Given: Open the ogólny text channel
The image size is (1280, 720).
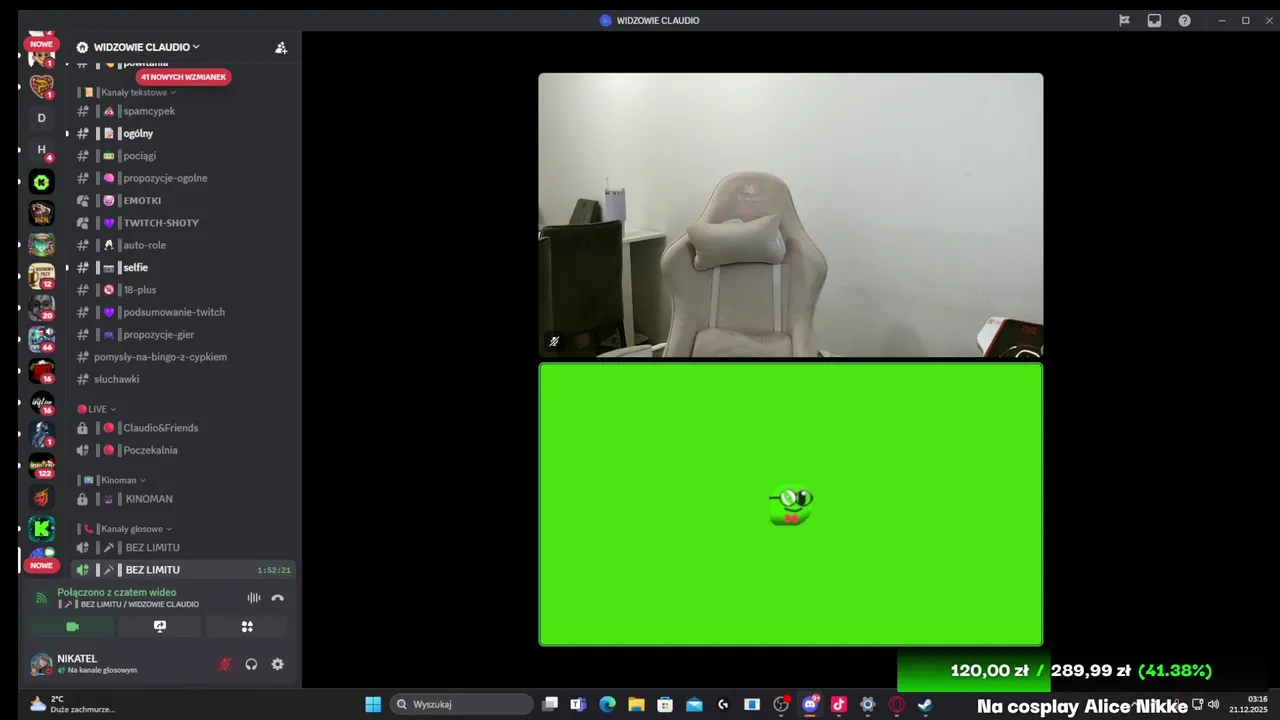Looking at the screenshot, I should click(184, 133).
